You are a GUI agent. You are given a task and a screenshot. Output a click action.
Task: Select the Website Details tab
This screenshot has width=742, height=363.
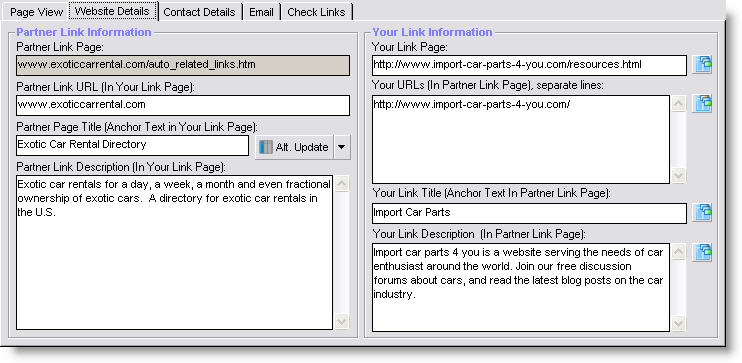[112, 11]
